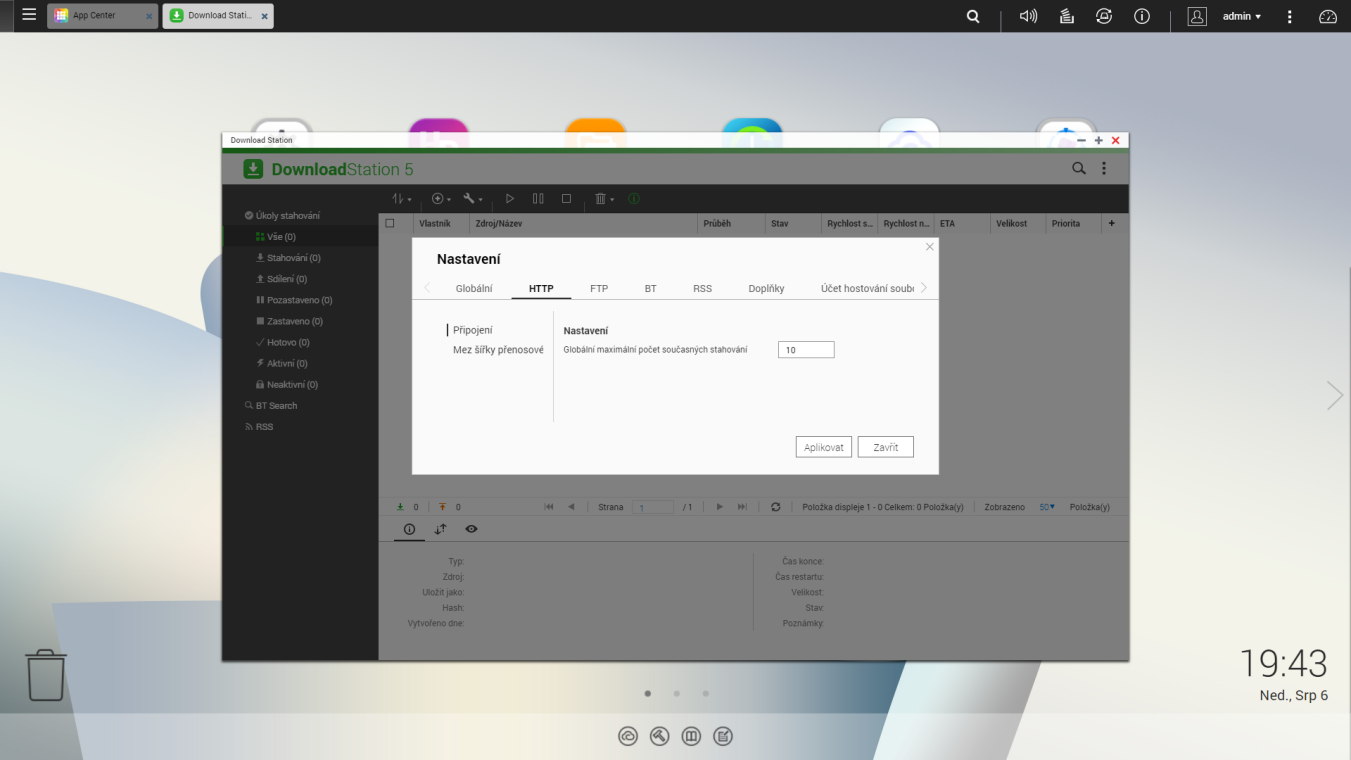Go to next desktop page arrow

pos(1335,395)
